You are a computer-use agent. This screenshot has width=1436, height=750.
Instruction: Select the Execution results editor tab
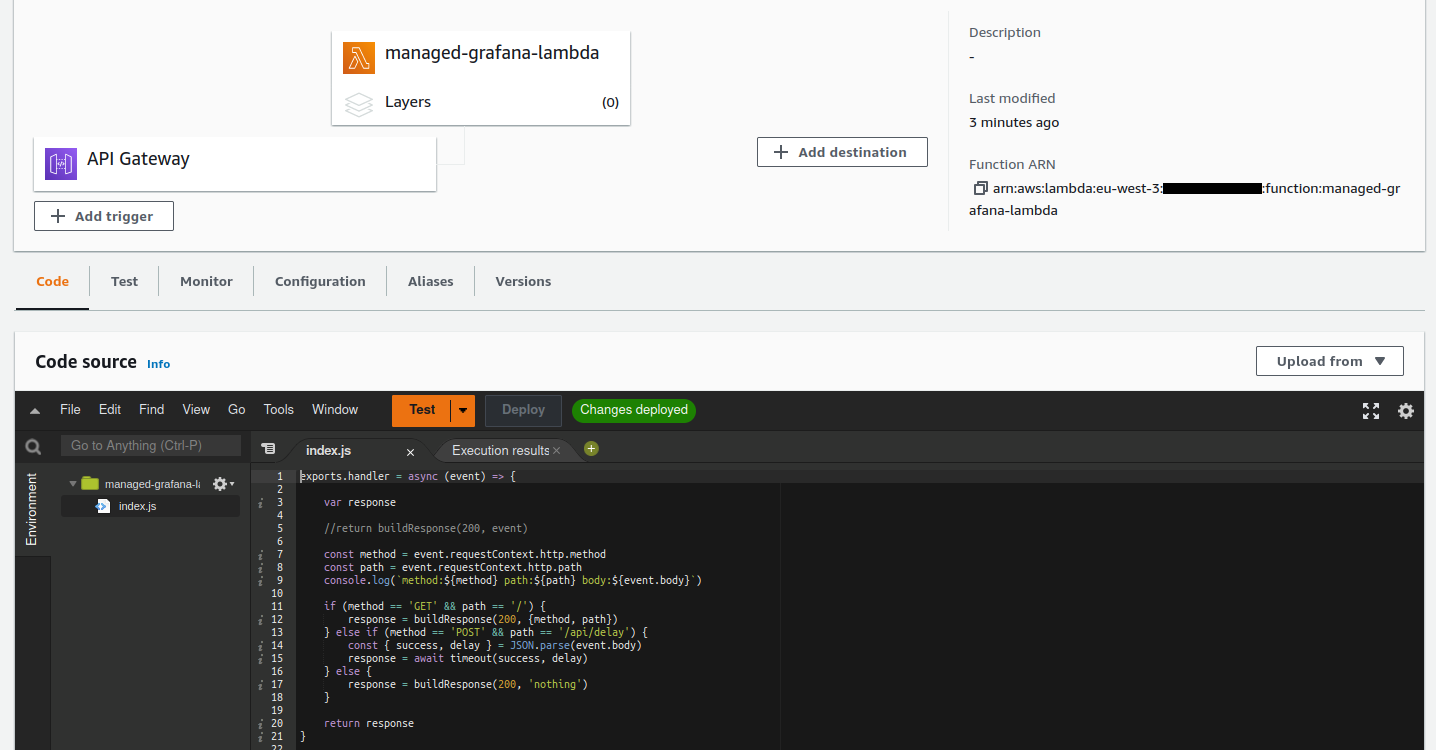500,451
